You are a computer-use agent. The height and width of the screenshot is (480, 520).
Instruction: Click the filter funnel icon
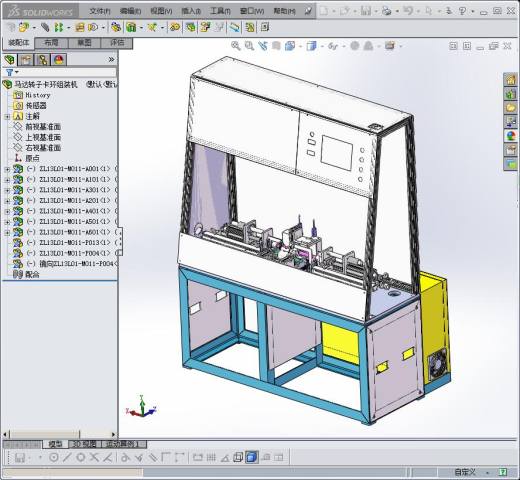pos(10,72)
